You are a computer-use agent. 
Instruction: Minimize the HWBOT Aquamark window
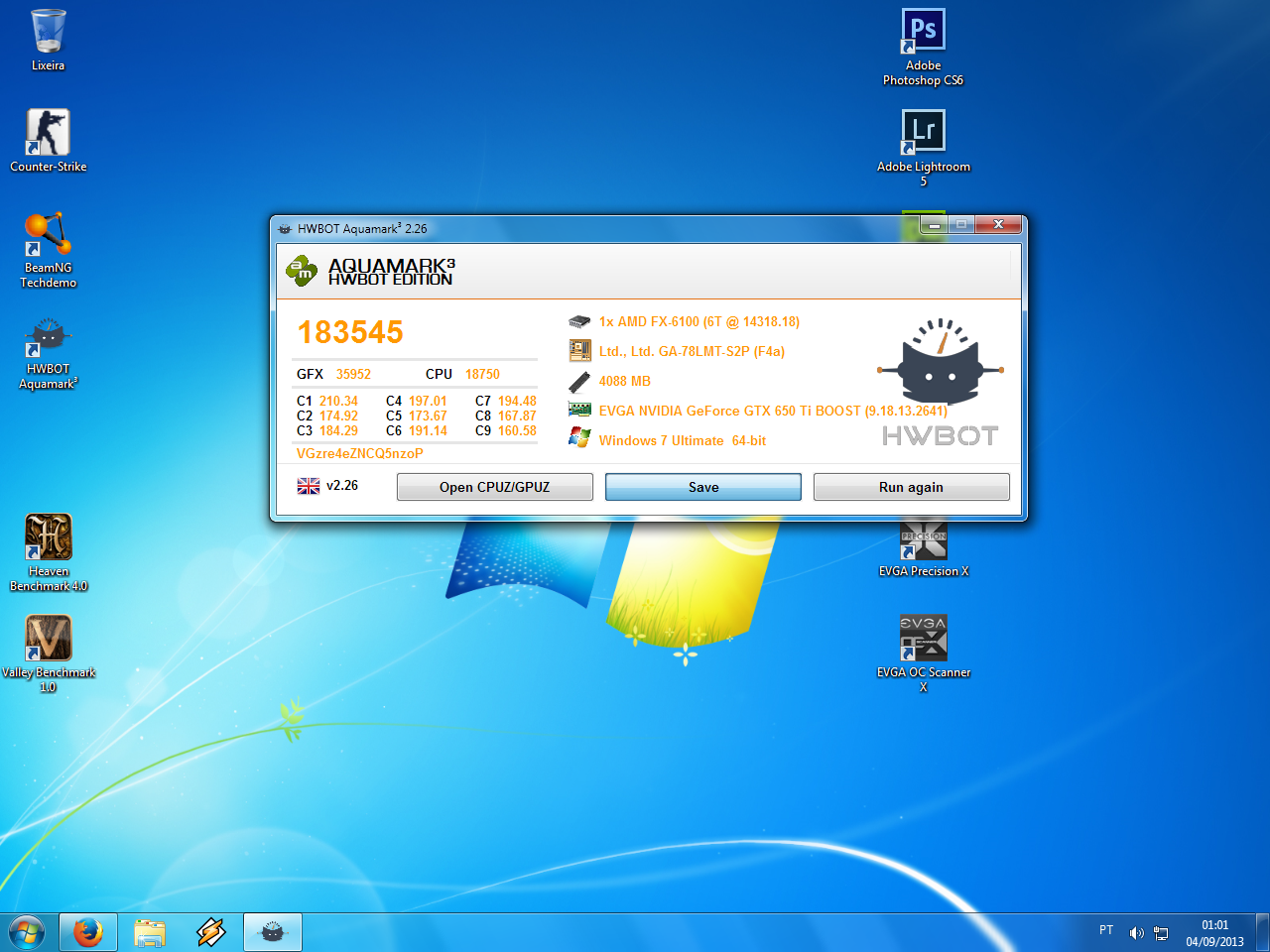(x=935, y=225)
